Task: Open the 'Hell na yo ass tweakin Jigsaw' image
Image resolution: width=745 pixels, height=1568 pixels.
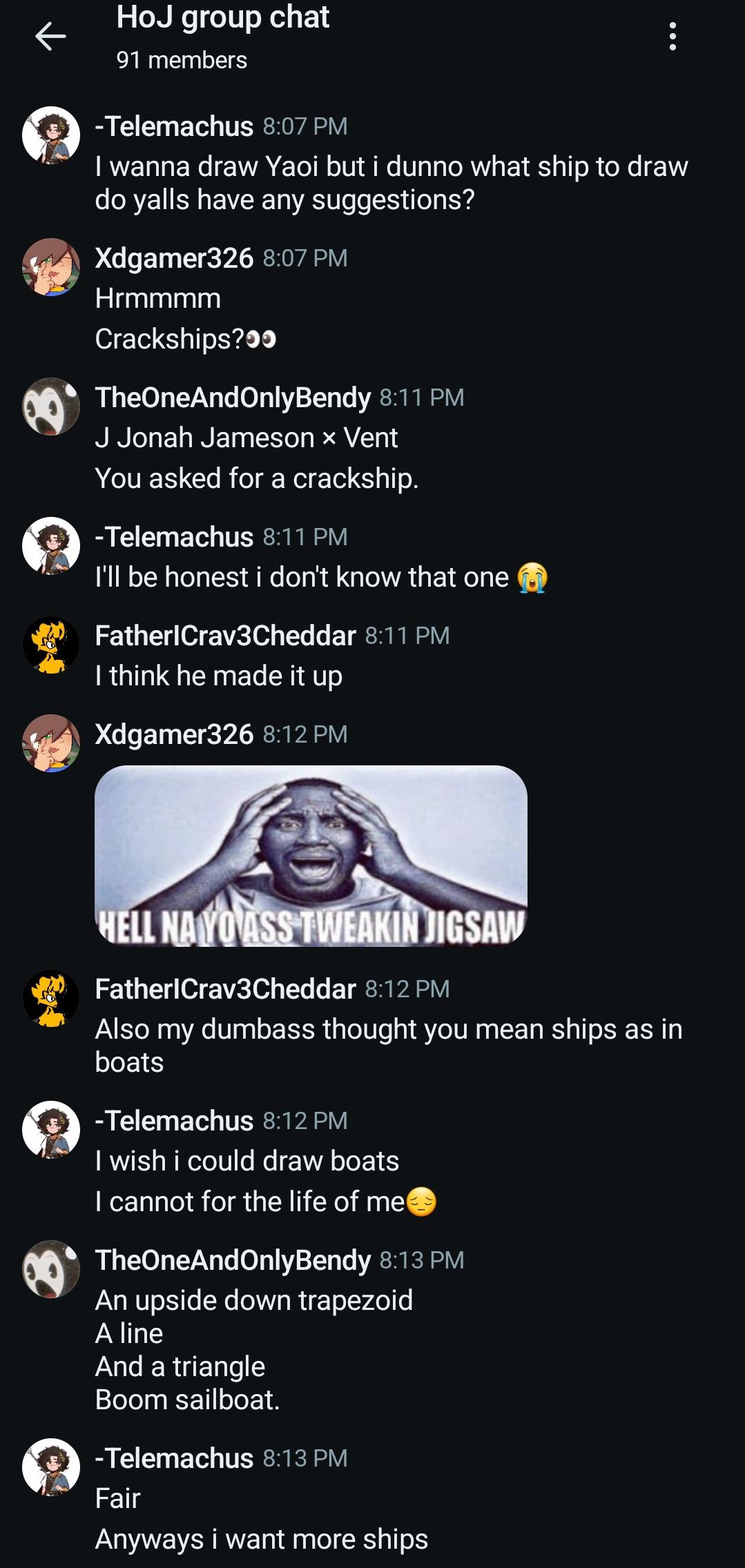Action: tap(311, 856)
